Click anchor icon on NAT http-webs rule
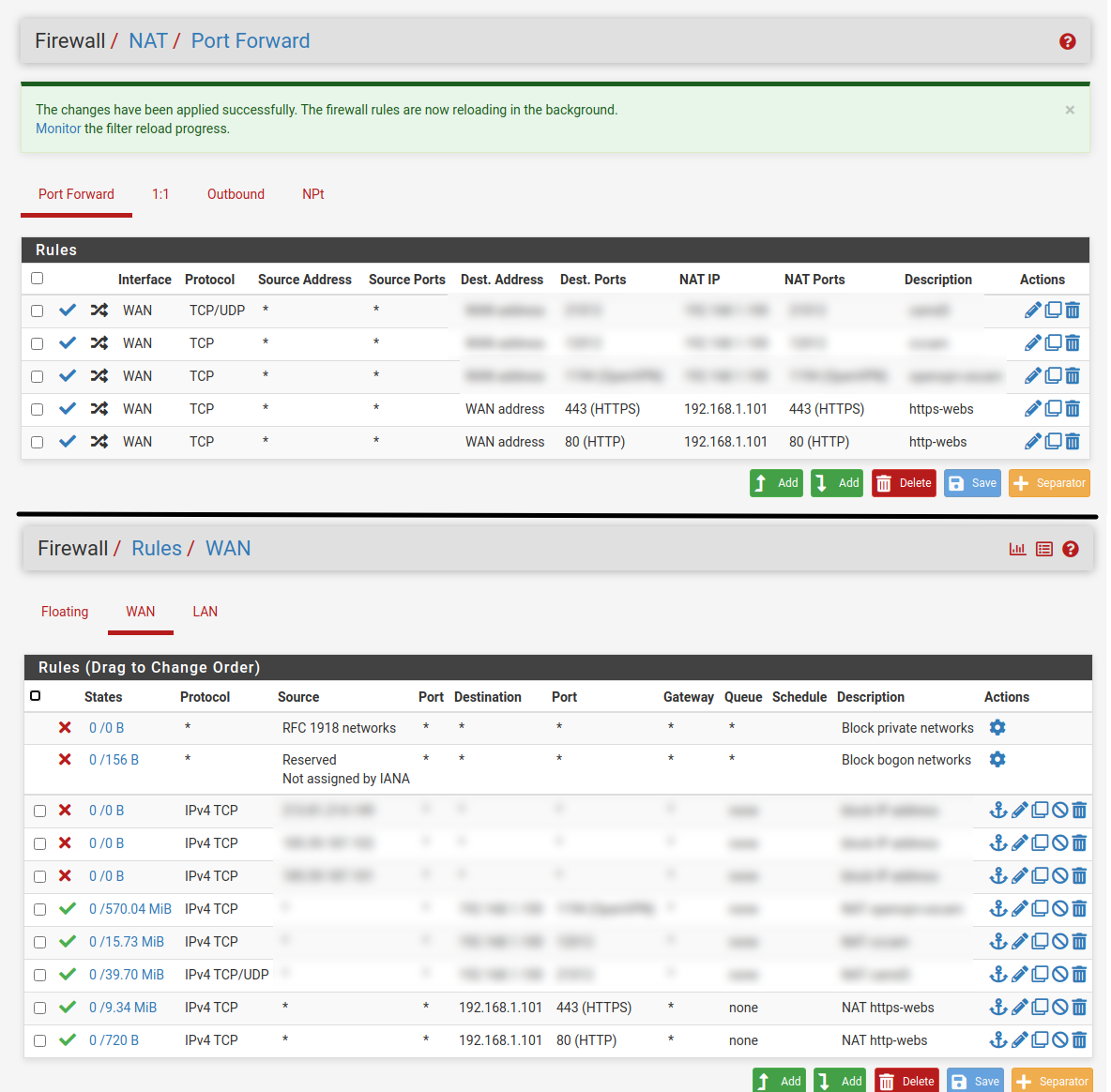This screenshot has width=1111, height=1092. click(x=998, y=1039)
